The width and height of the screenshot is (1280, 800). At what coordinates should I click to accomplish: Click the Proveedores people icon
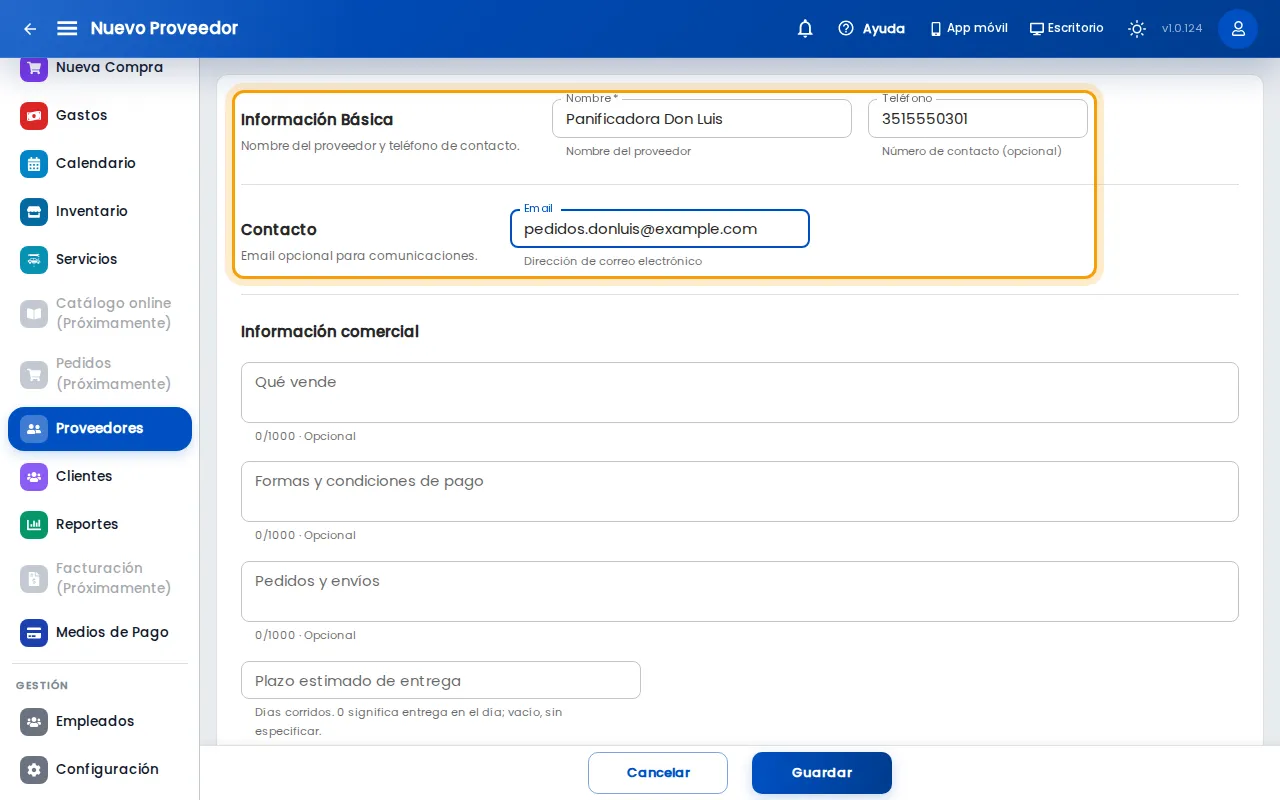34,429
